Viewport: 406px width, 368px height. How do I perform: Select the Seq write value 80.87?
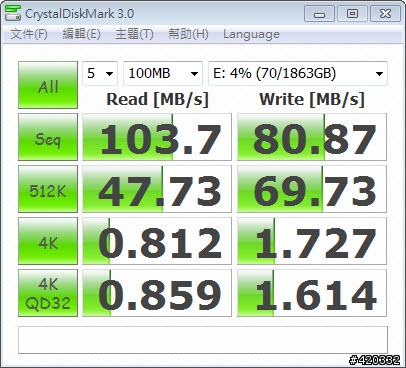click(x=312, y=137)
